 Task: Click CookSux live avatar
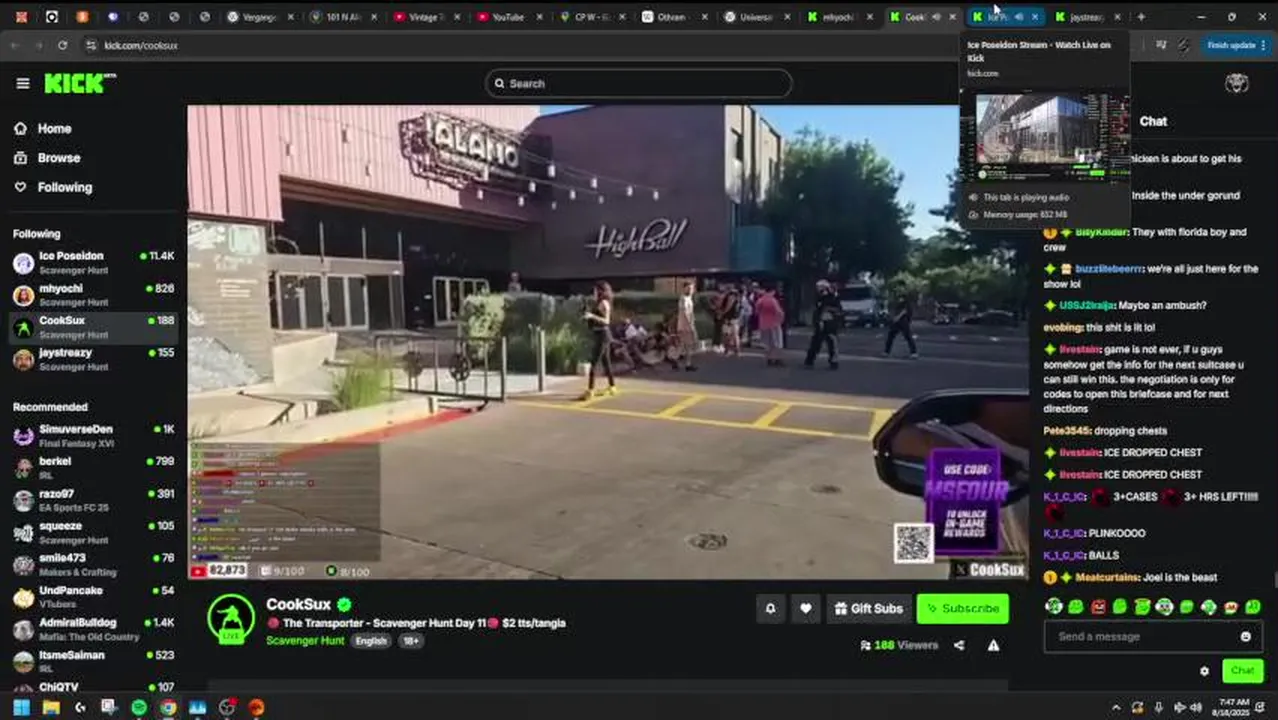[231, 618]
